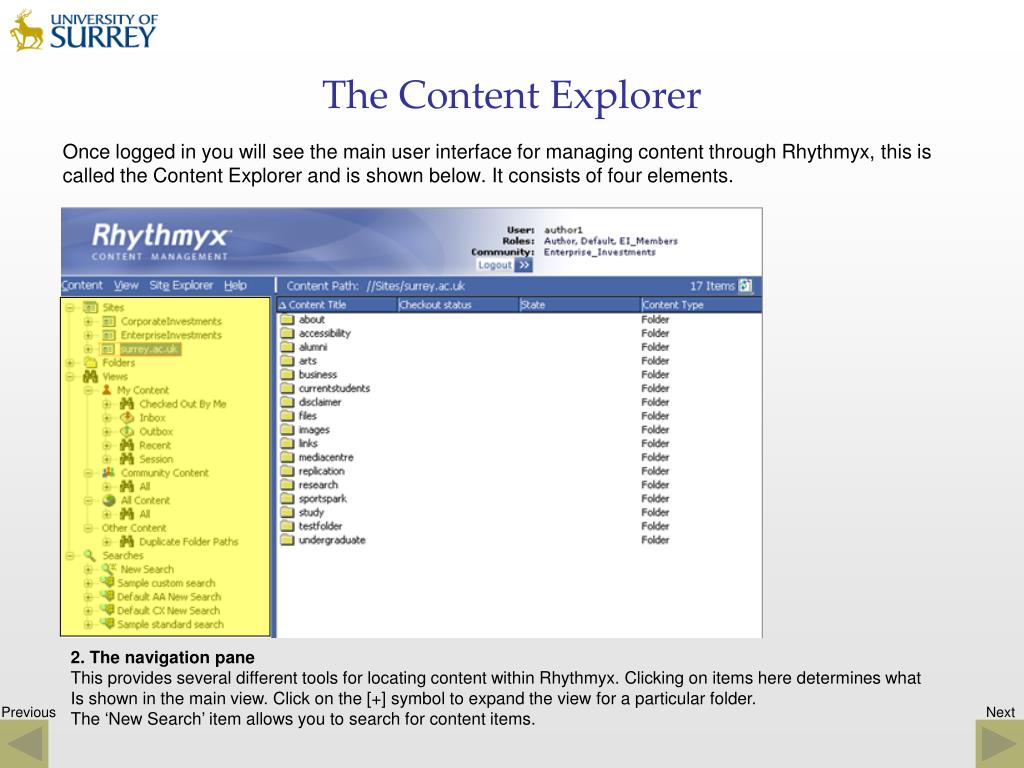
Task: Select Duplicate Folder Paths view
Action: point(189,541)
